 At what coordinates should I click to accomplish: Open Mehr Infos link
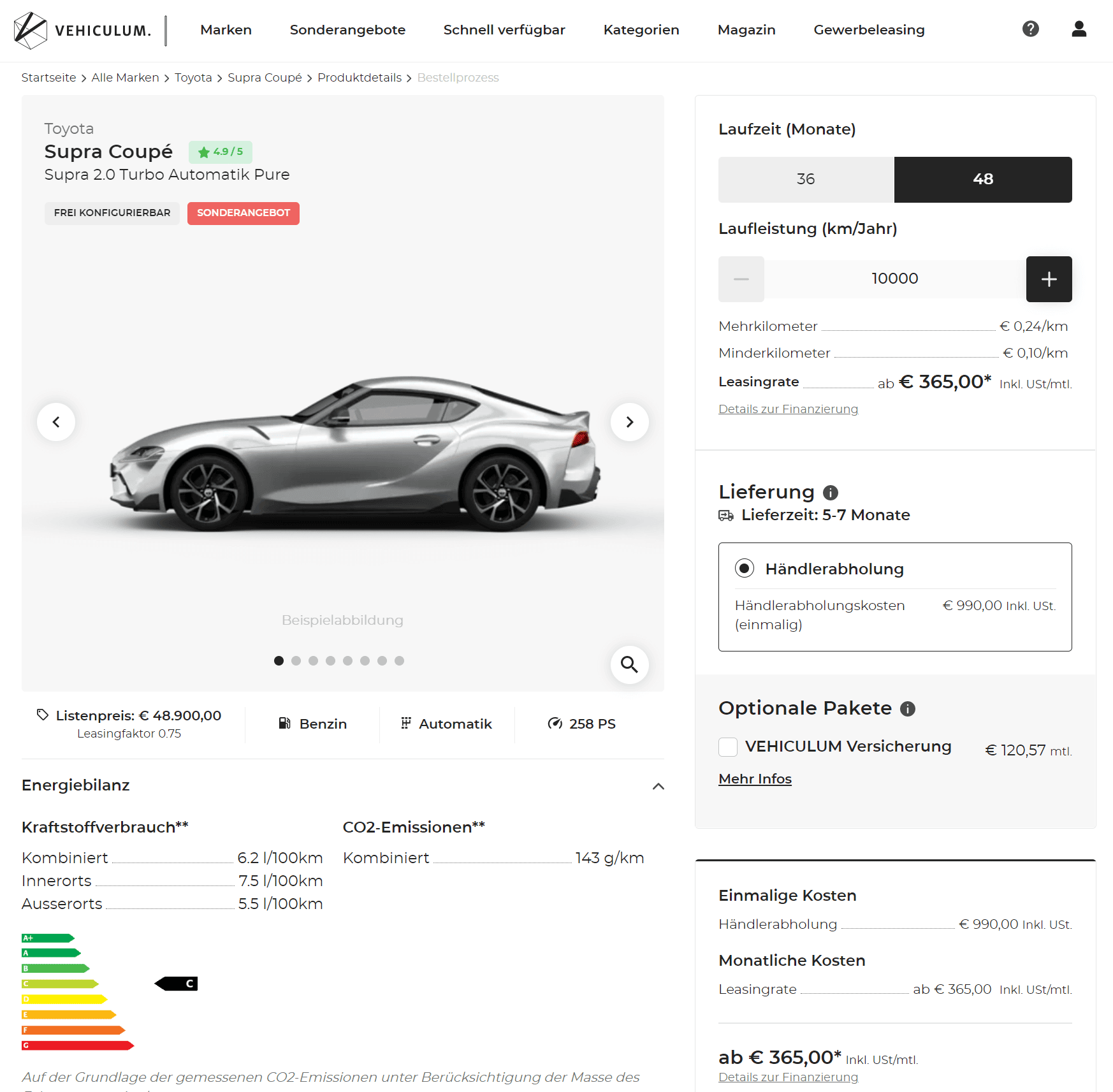coord(755,779)
